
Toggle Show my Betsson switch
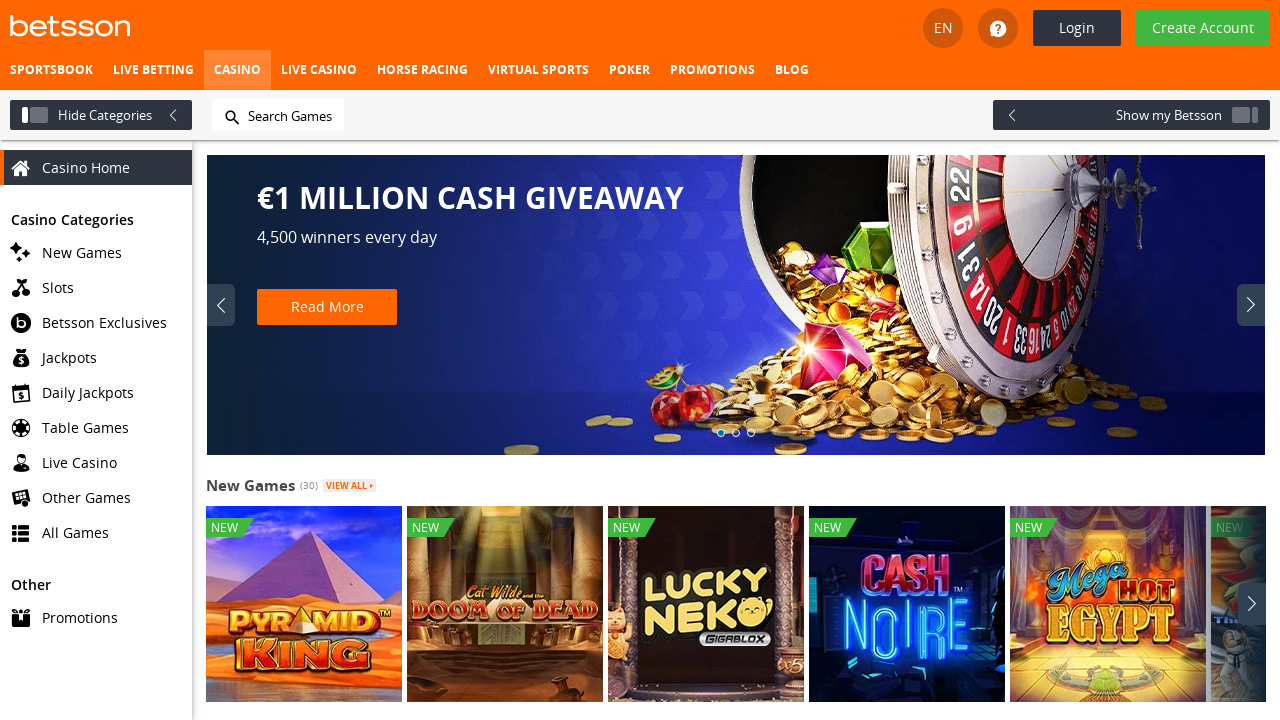click(1245, 115)
